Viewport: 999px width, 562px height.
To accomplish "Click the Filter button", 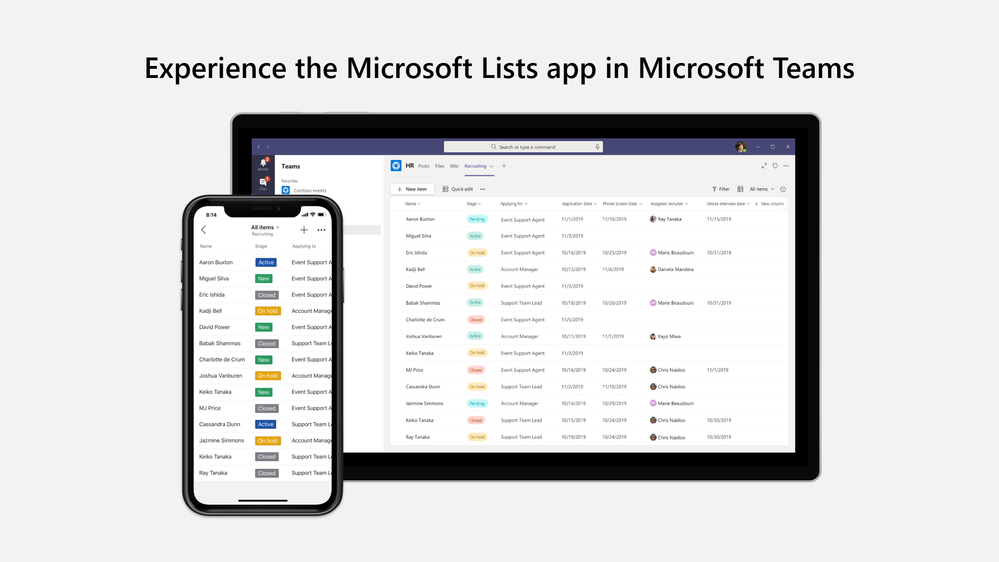I will tap(721, 189).
